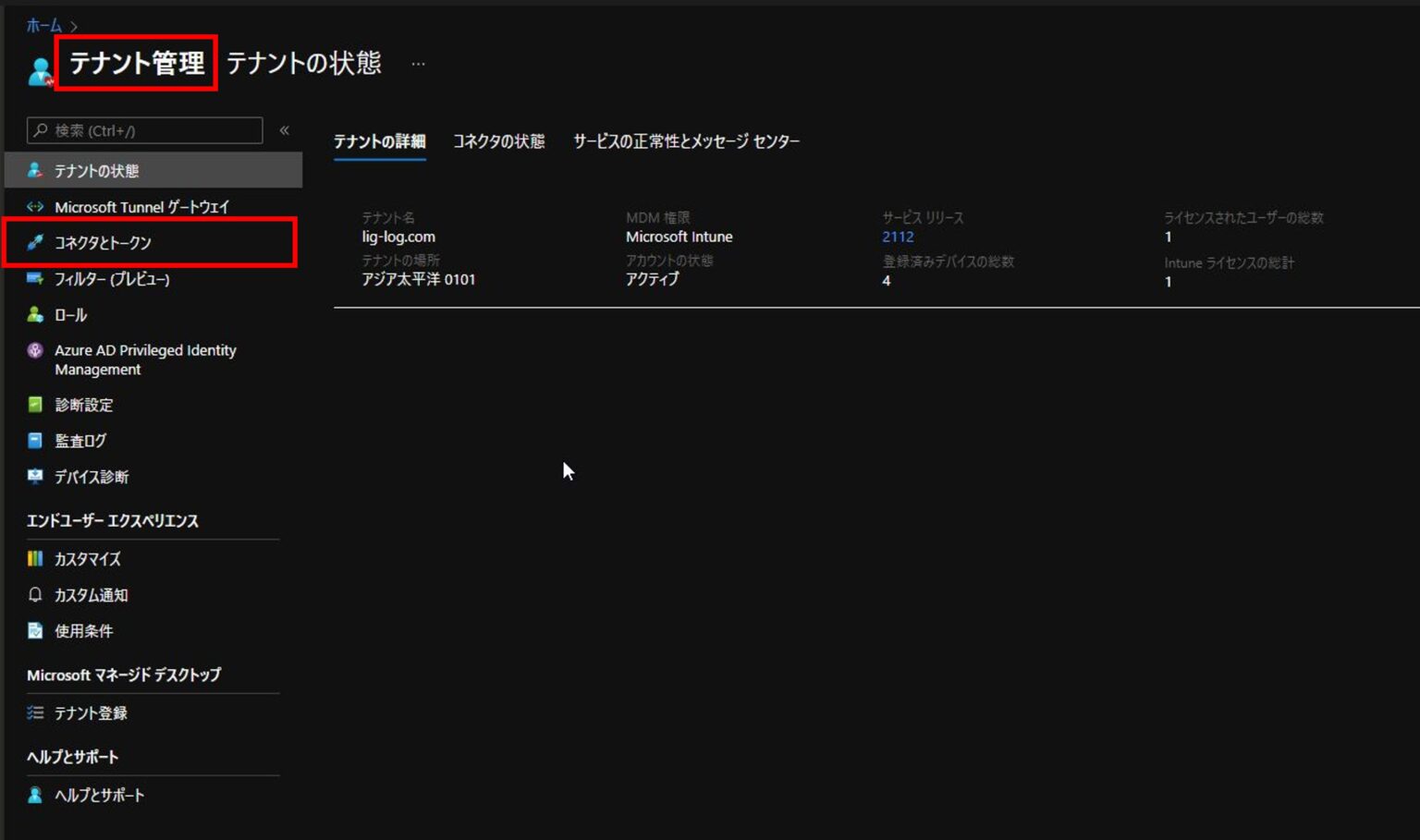The height and width of the screenshot is (840, 1420).
Task: Open service release 2112 details link
Action: 898,237
